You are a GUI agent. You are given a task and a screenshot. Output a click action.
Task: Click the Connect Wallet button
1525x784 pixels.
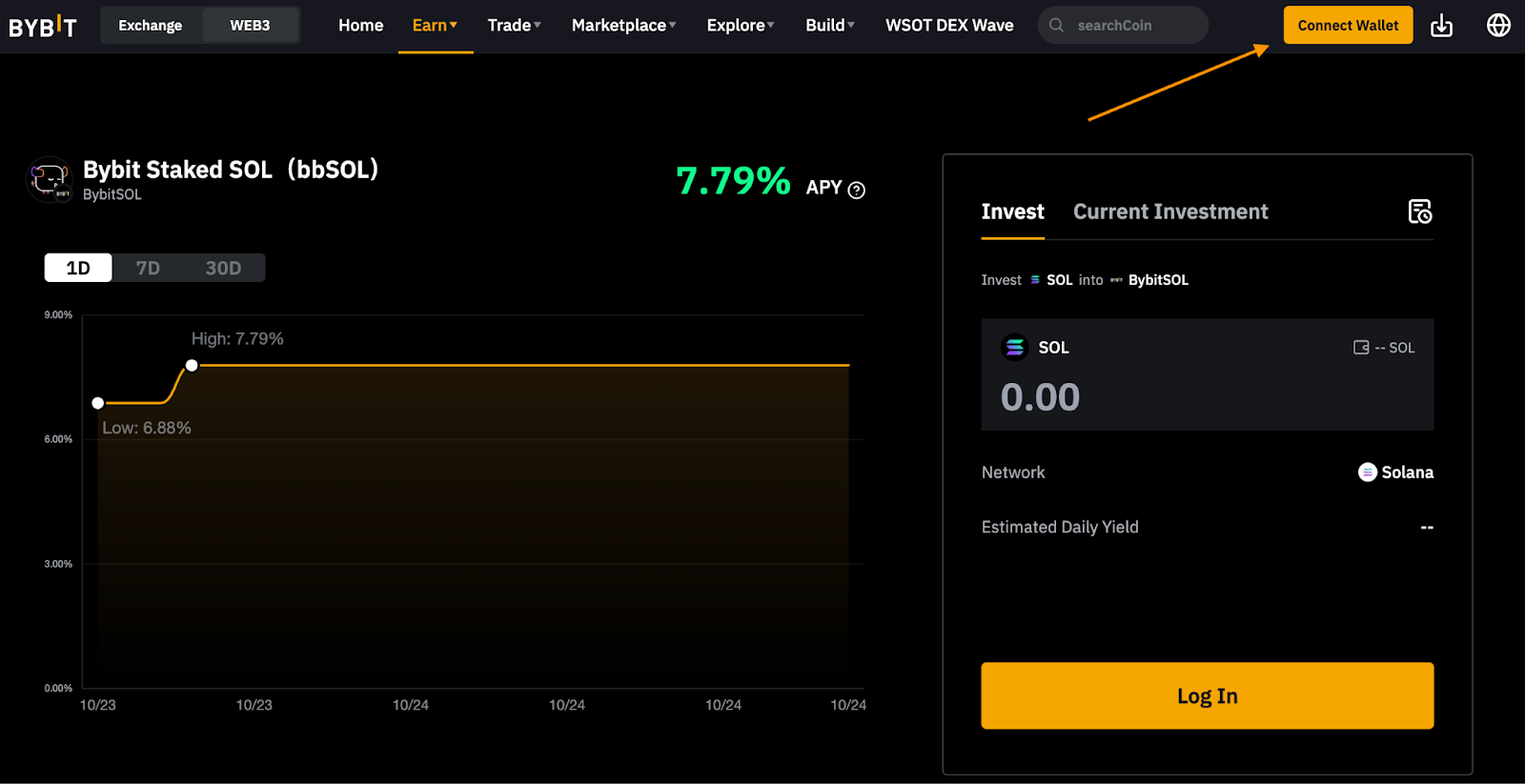coord(1348,26)
